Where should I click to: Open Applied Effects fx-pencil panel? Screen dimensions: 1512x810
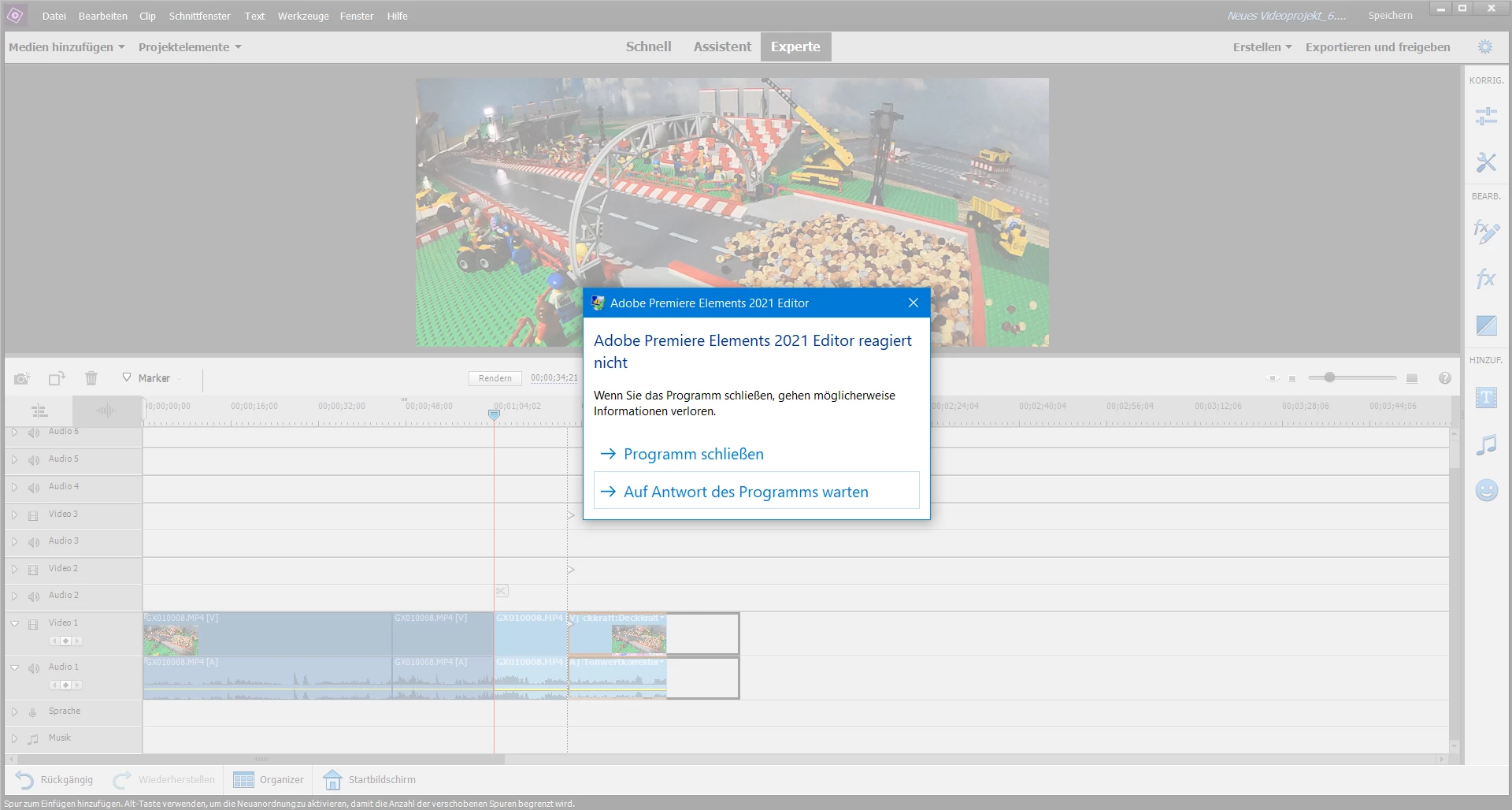(x=1486, y=232)
